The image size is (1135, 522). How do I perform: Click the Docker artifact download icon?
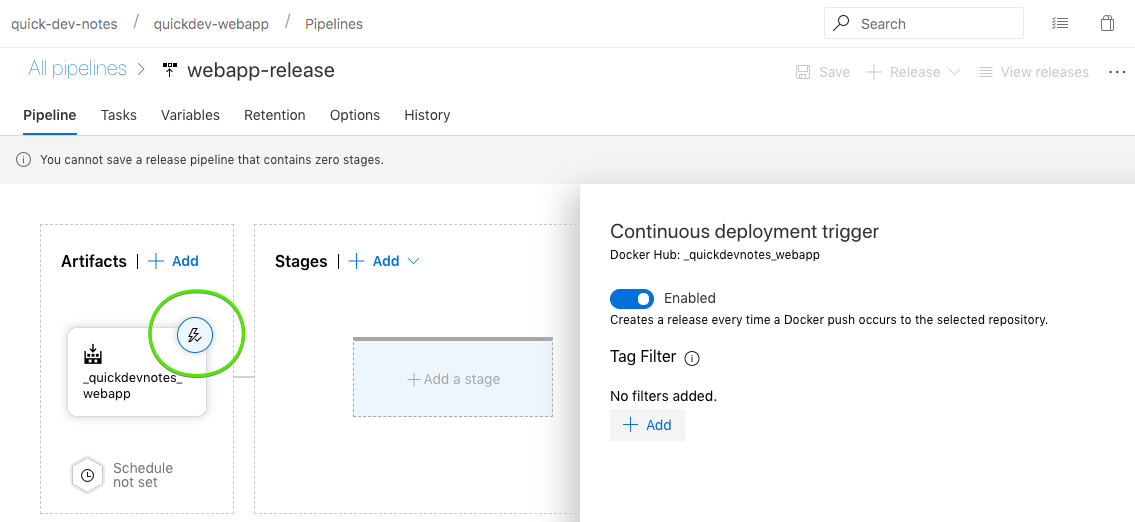pos(93,354)
